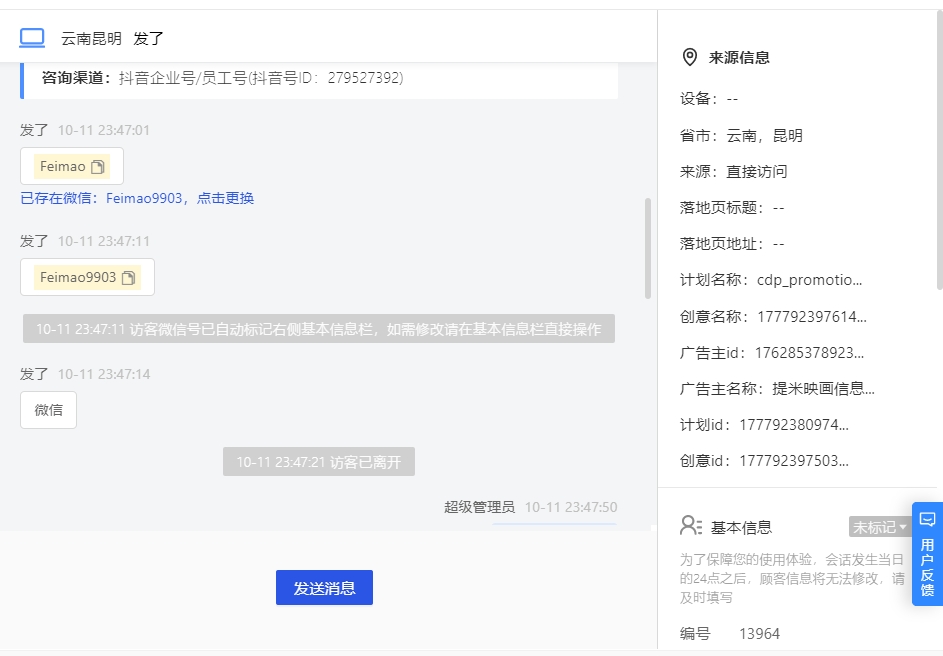The image size is (943, 656).
Task: Click the 来源信息 section heading
Action: click(739, 58)
